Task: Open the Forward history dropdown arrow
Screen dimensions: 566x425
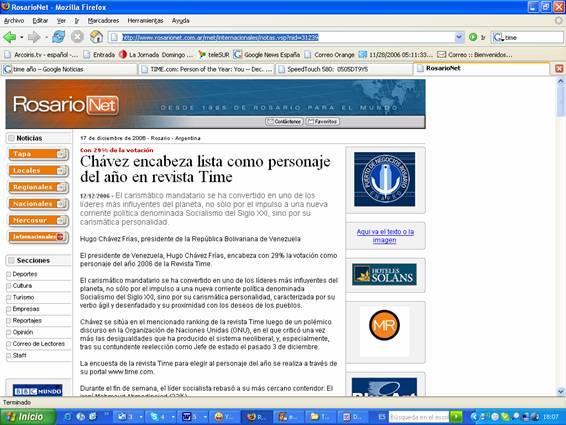Action: [46, 37]
